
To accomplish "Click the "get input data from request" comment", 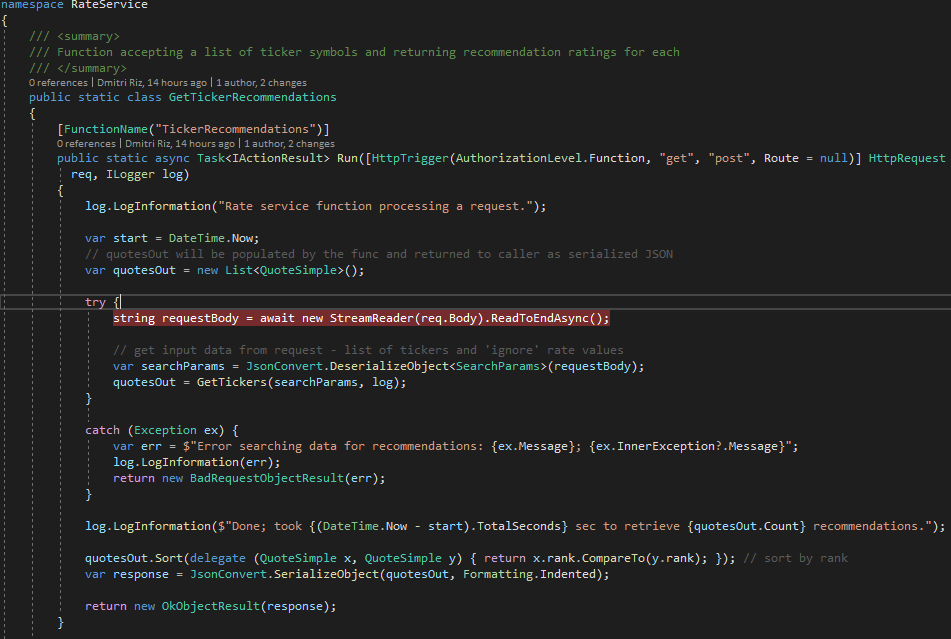I will coord(368,350).
